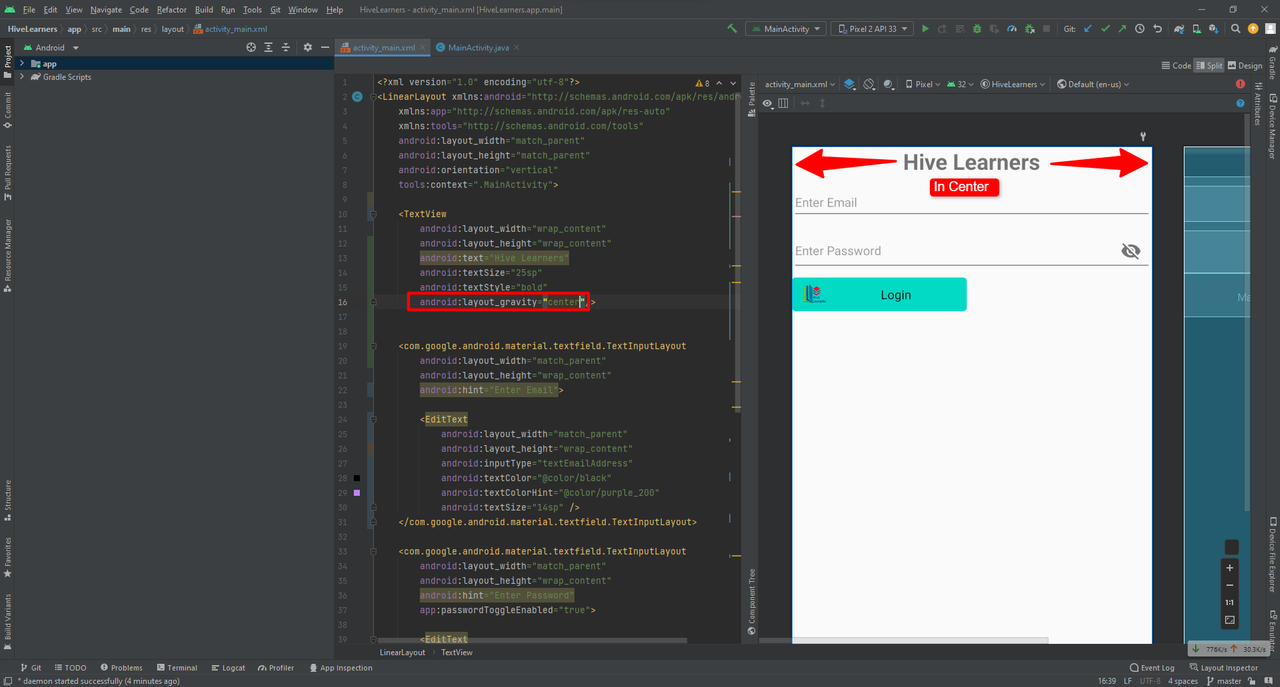The width and height of the screenshot is (1280, 687).
Task: Click Select Opened File target icon
Action: (x=251, y=47)
